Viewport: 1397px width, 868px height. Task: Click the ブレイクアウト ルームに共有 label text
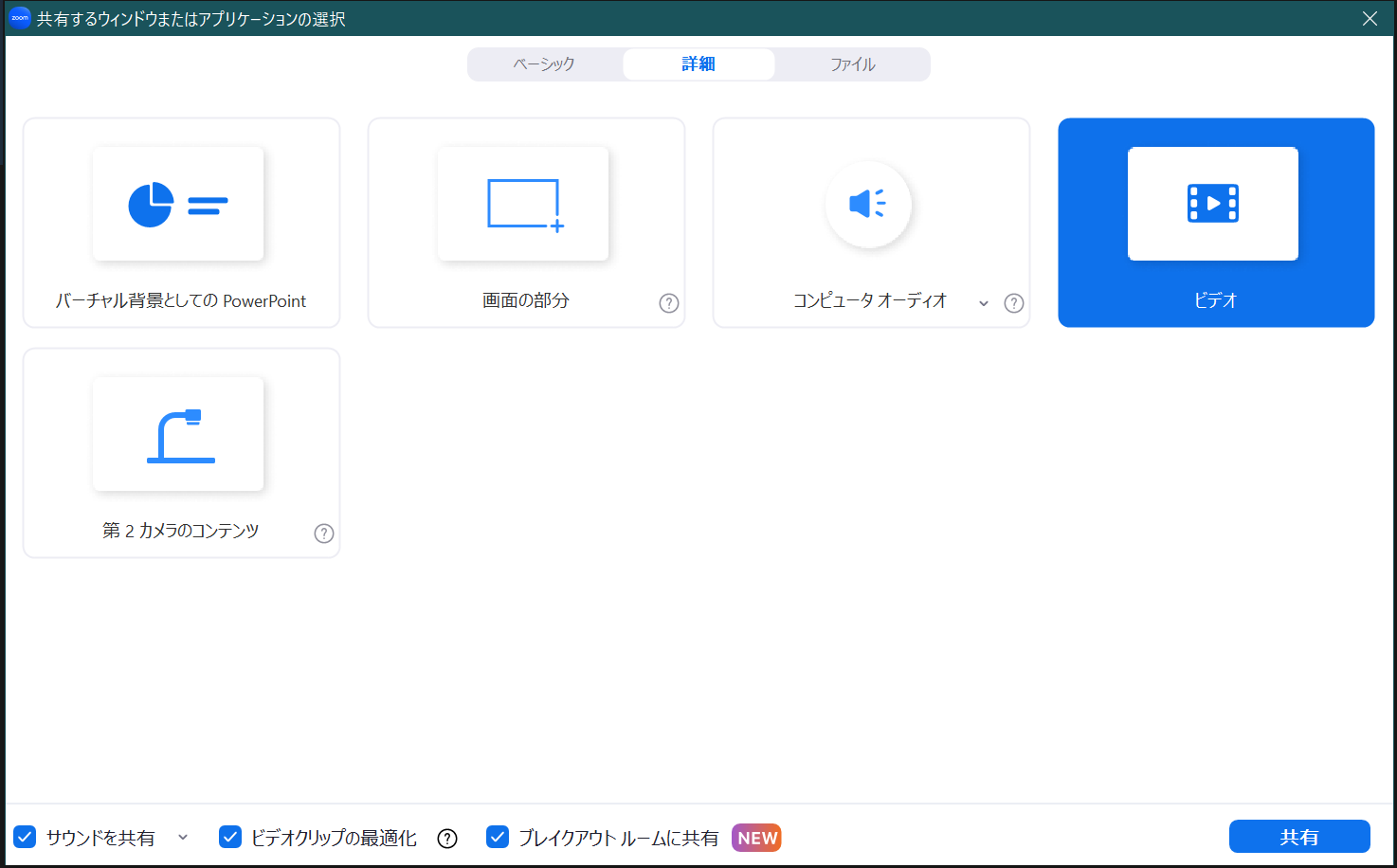click(x=619, y=838)
